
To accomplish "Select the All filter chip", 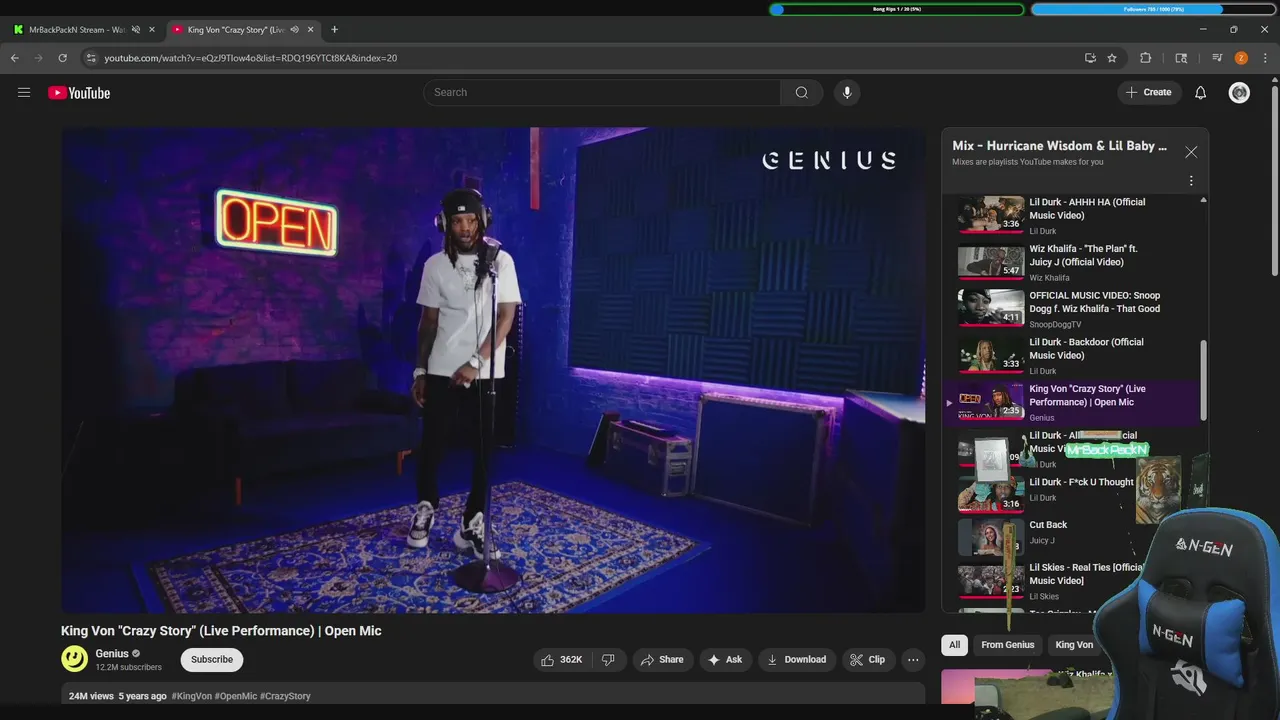I will click(x=954, y=645).
